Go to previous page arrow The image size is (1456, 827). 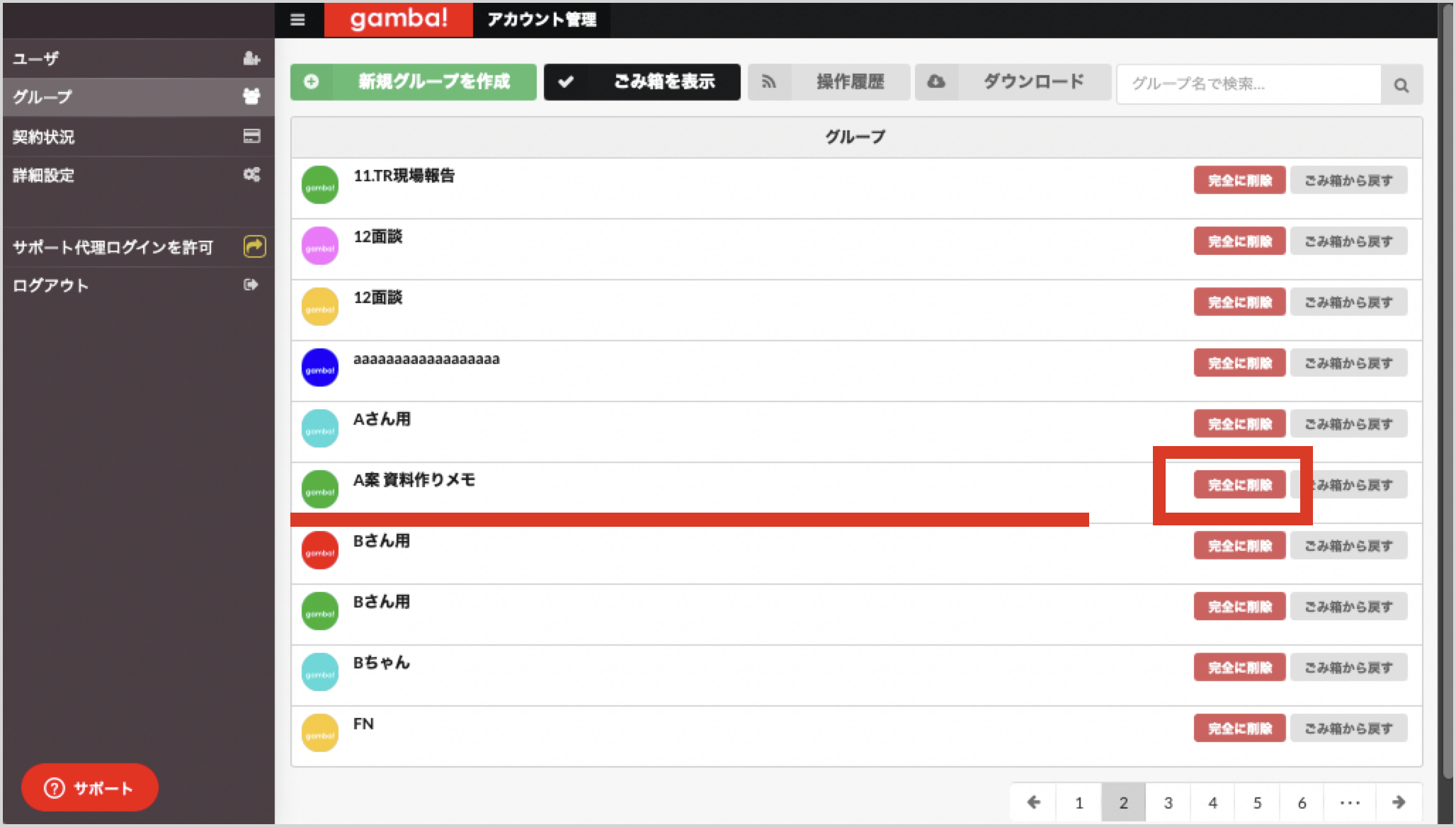coord(1034,802)
